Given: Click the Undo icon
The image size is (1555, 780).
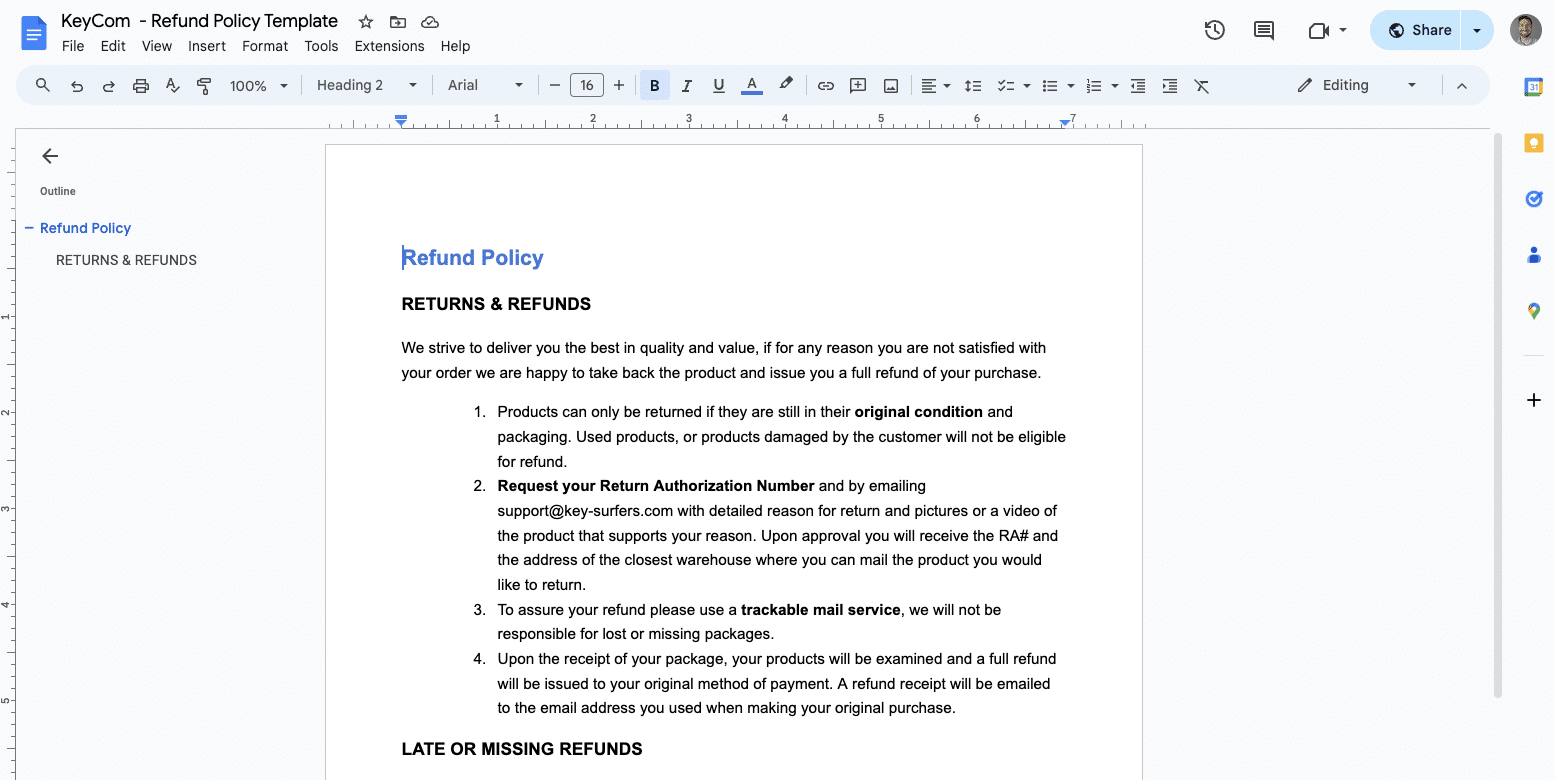Looking at the screenshot, I should (x=76, y=85).
